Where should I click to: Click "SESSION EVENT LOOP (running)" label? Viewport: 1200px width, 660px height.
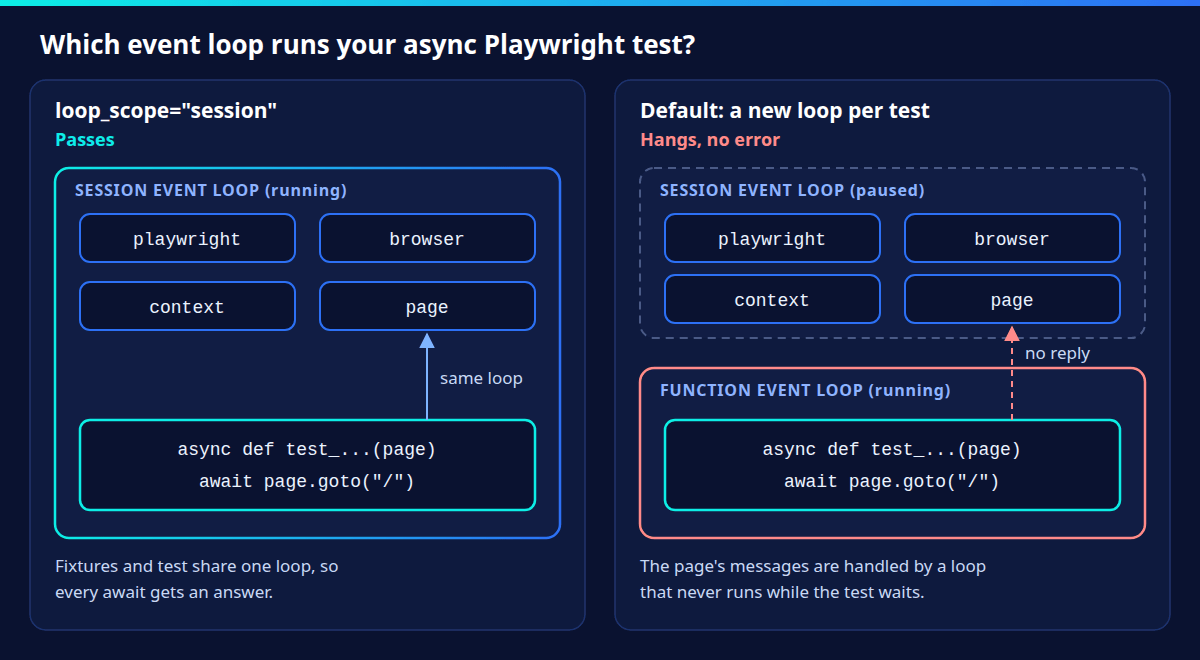click(x=211, y=190)
